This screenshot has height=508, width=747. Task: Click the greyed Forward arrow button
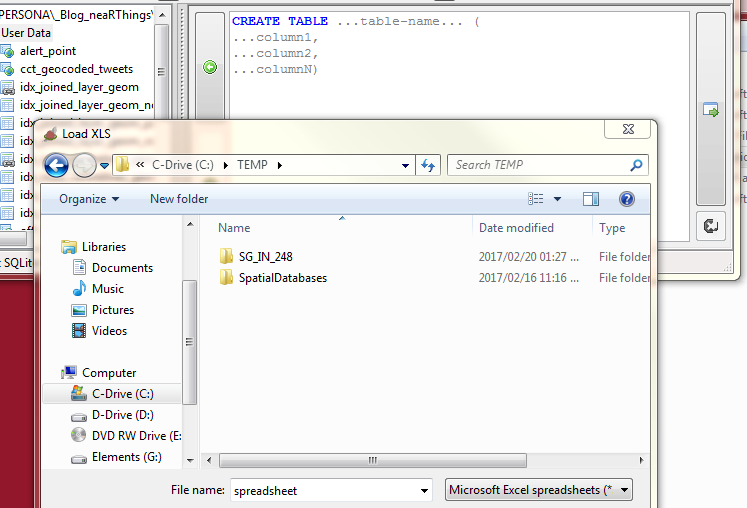click(84, 165)
